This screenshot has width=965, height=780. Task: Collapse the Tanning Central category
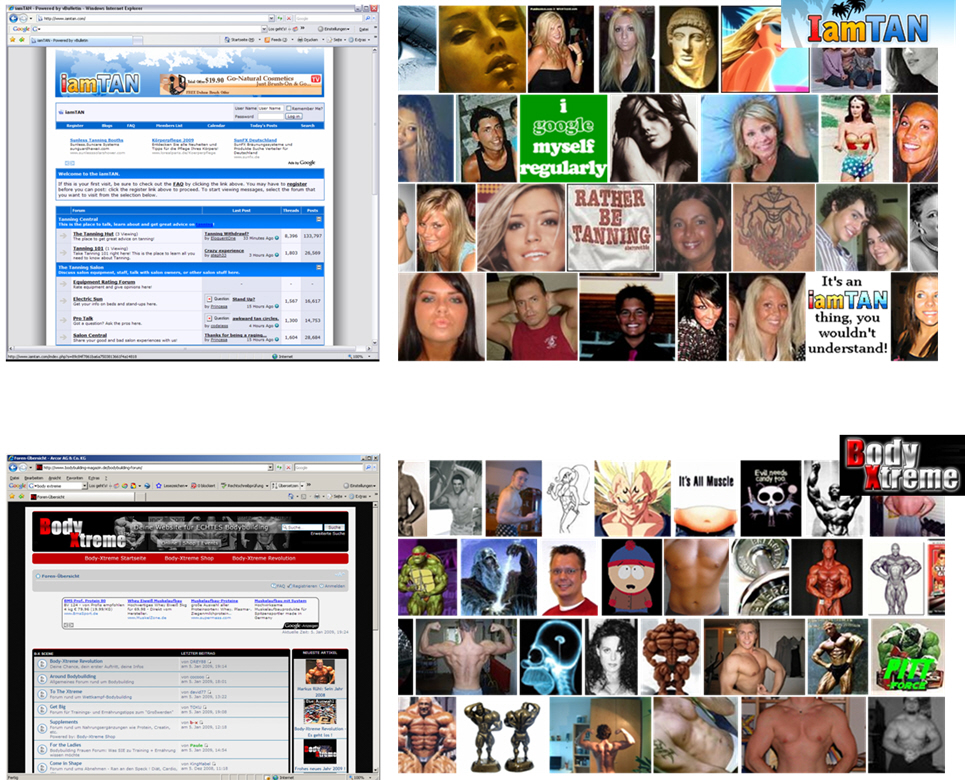tap(319, 219)
